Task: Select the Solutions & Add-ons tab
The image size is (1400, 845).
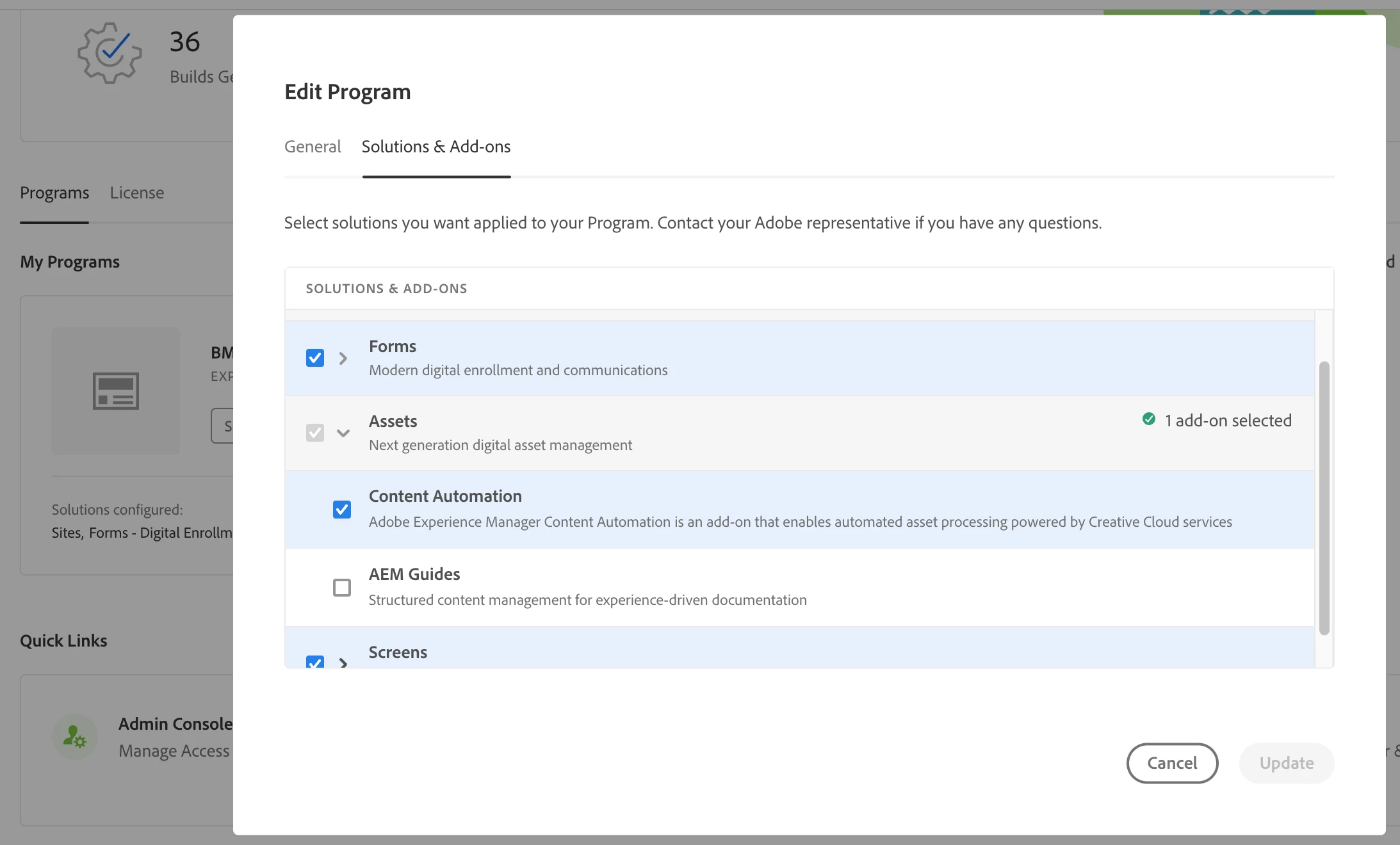Action: pos(436,147)
